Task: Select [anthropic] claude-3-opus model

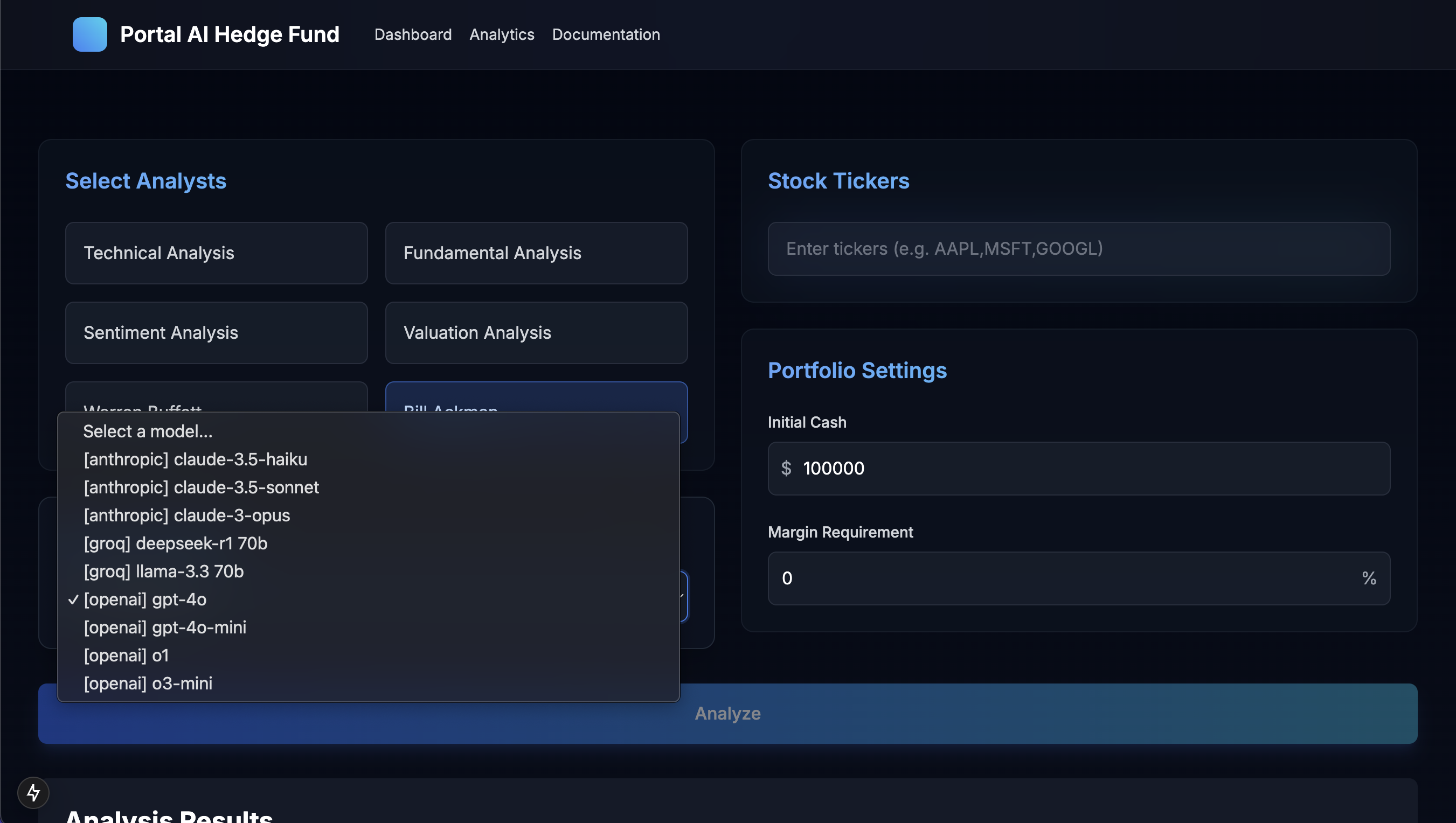Action: pyautogui.click(x=368, y=515)
